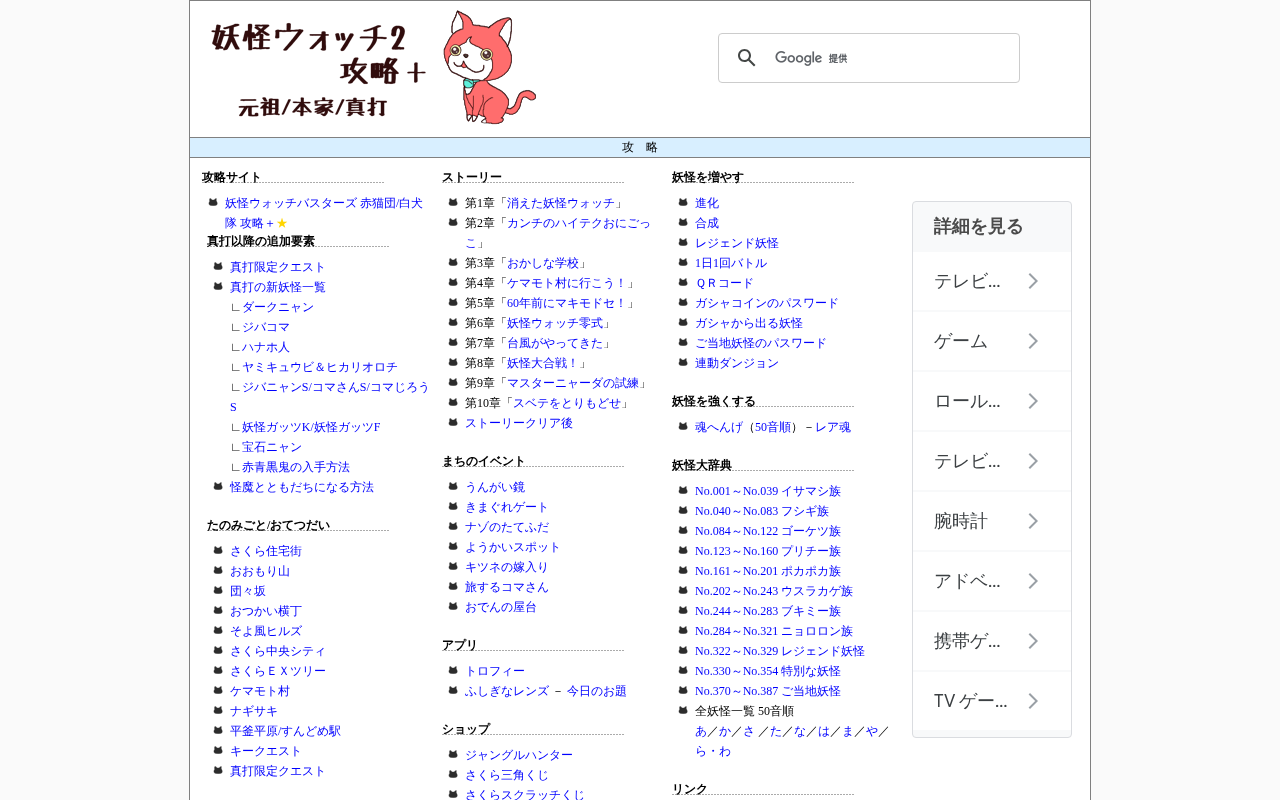Click the yellow star beside 攻略+
The image size is (1280, 800).
click(x=282, y=223)
